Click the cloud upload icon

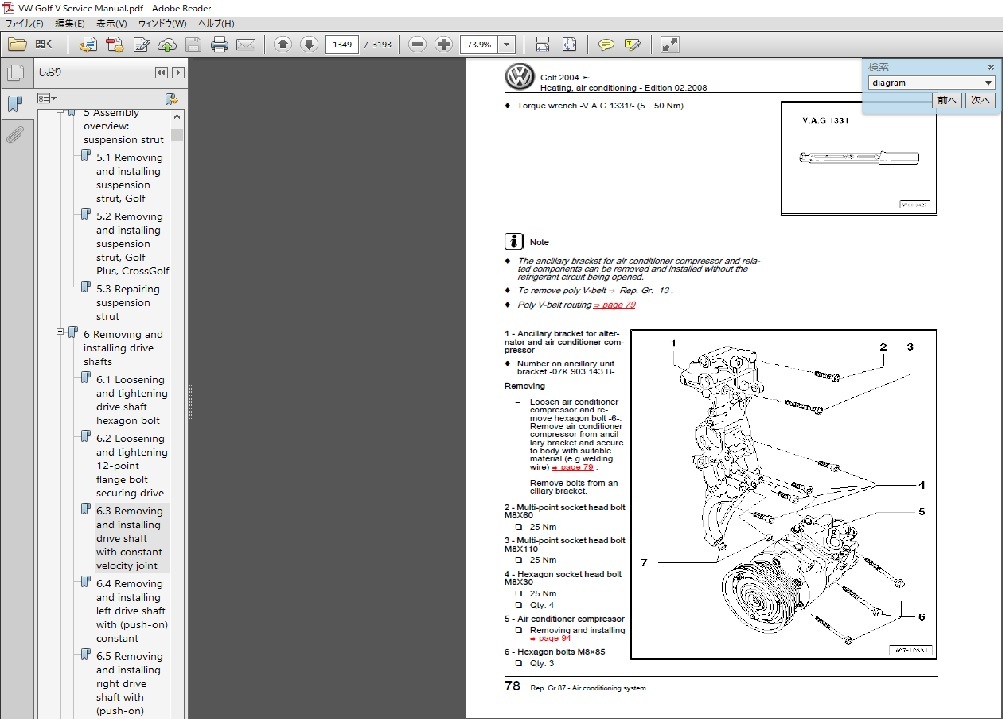click(167, 44)
